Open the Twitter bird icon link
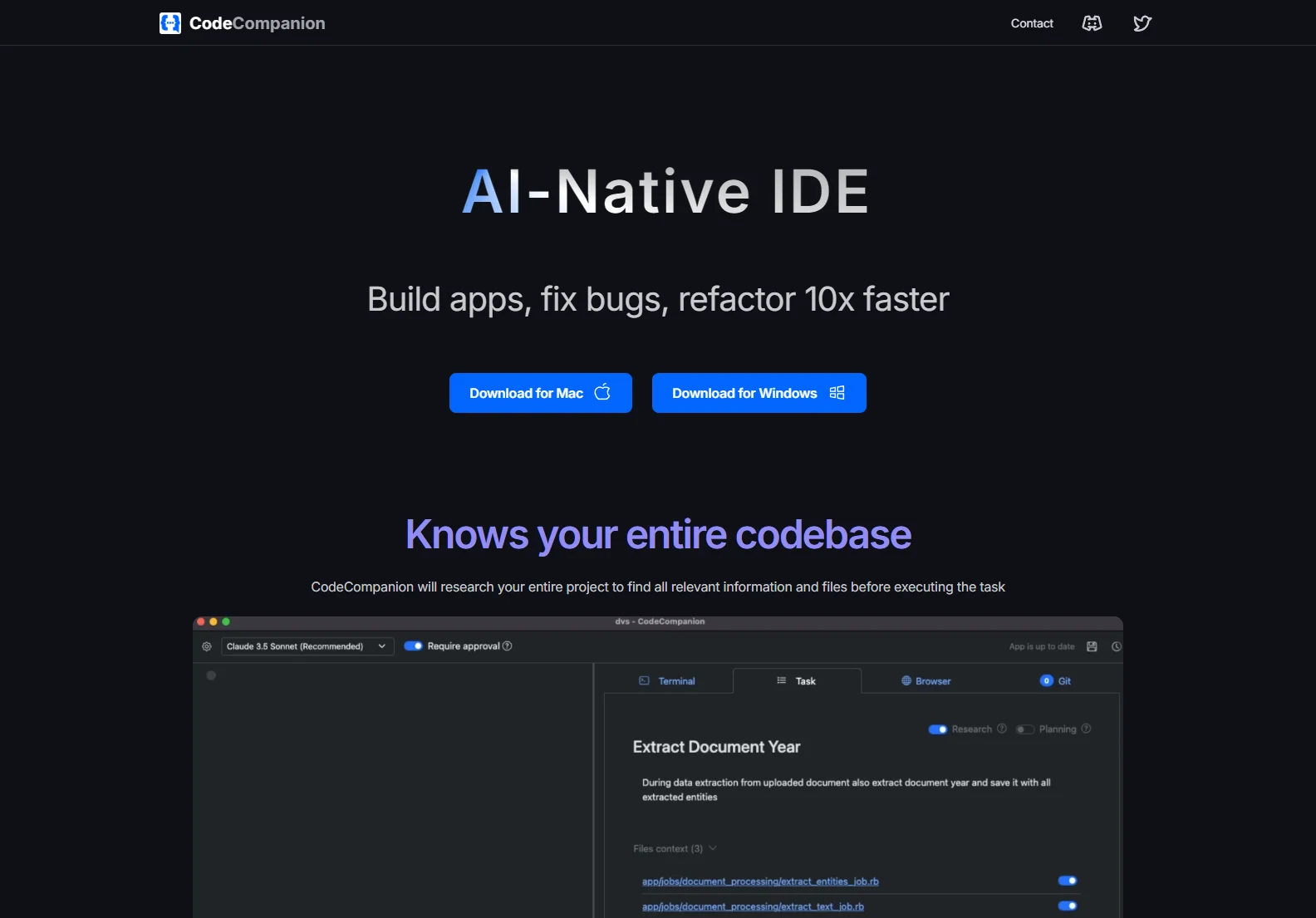 (x=1142, y=23)
